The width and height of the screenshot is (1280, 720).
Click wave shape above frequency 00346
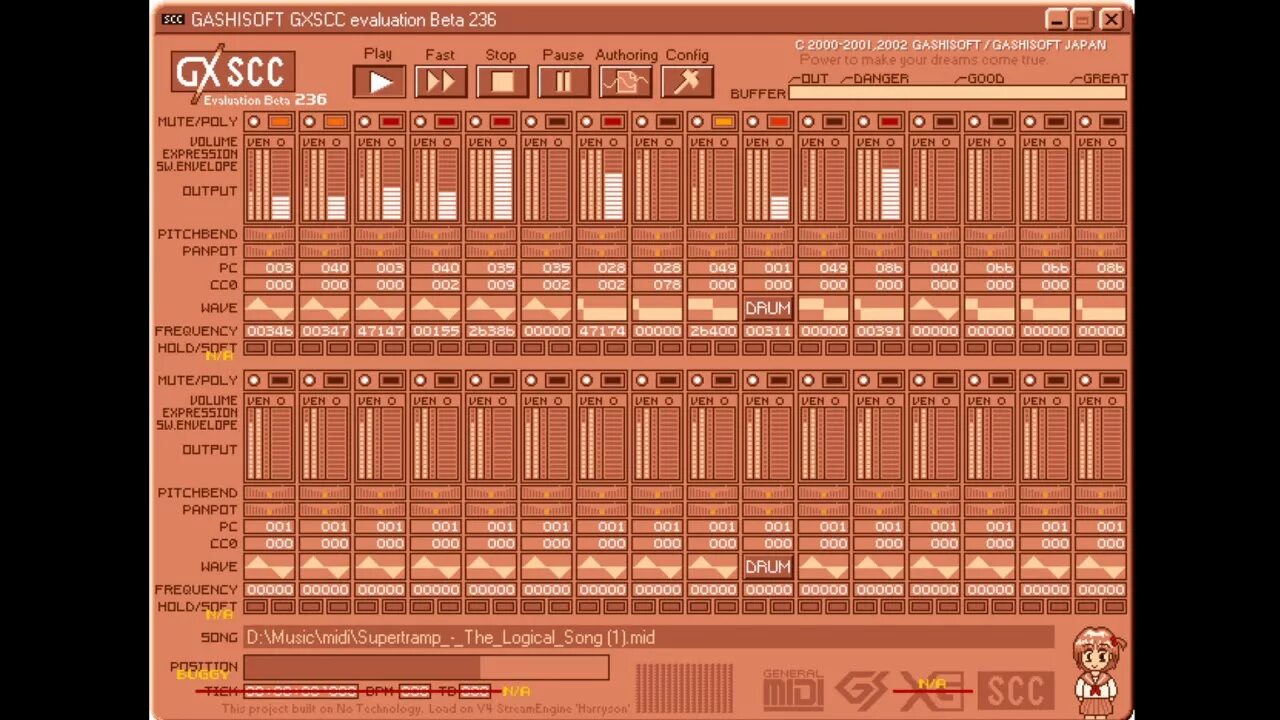270,308
